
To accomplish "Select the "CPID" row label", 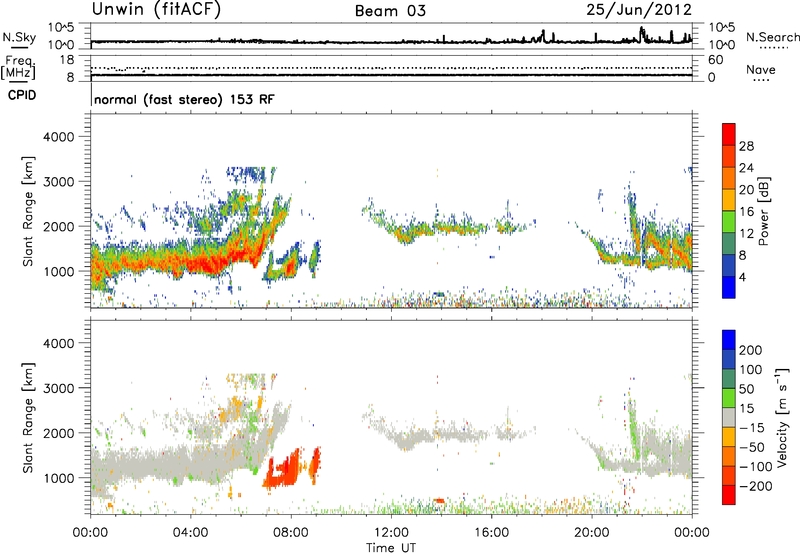I will tap(22, 95).
